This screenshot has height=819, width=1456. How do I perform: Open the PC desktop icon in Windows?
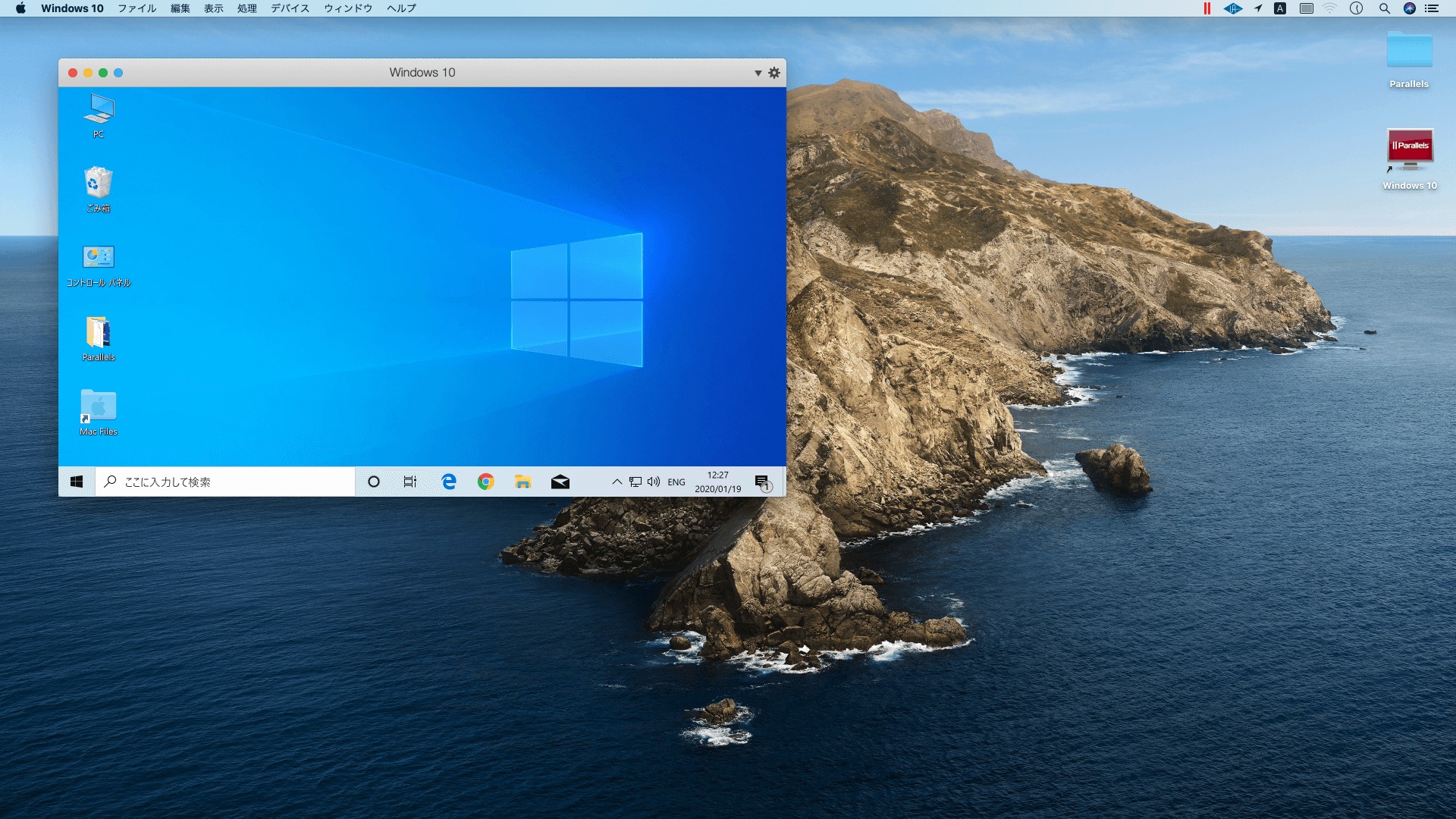99,115
